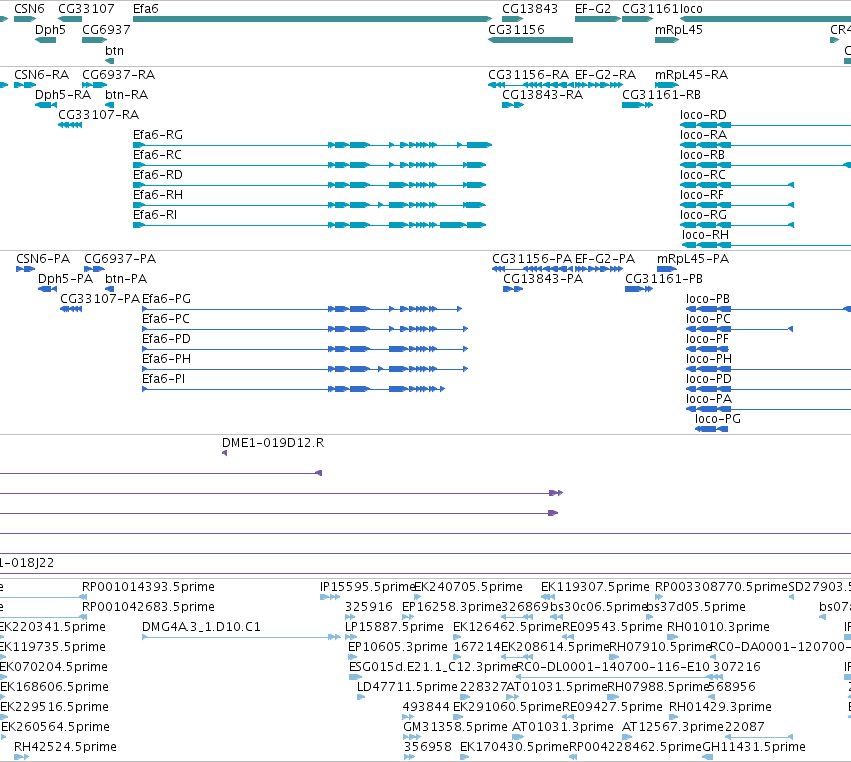Click the Efa6-RG transcript label
The height and width of the screenshot is (762, 851).
pos(158,135)
